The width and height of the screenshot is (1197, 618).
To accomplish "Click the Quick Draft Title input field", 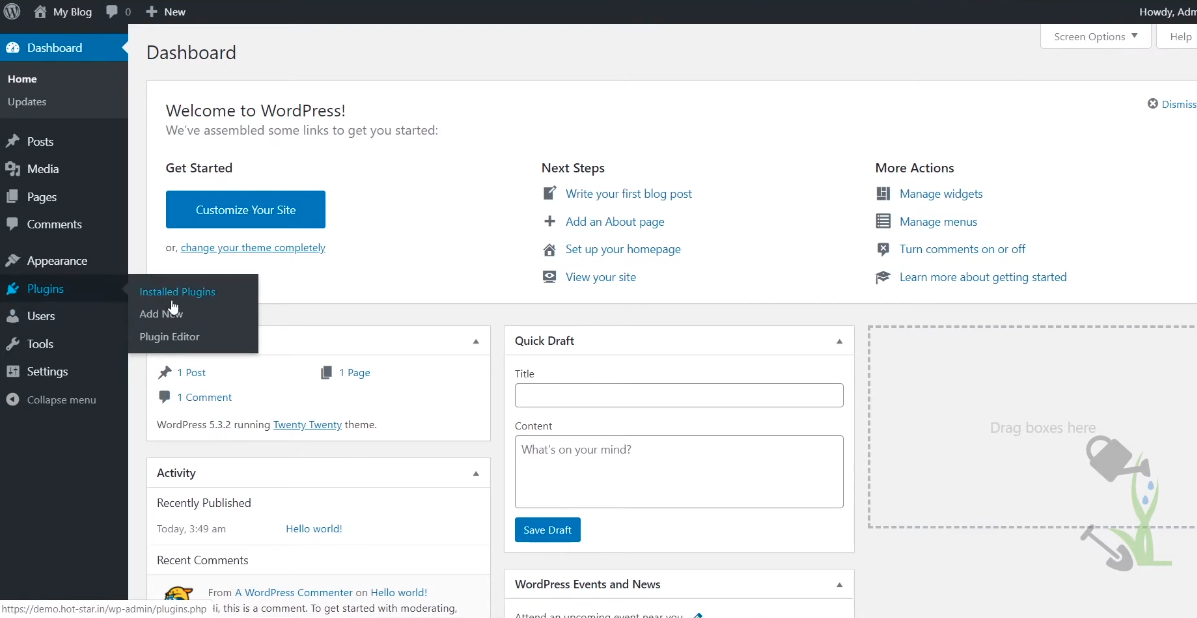I will pos(679,395).
